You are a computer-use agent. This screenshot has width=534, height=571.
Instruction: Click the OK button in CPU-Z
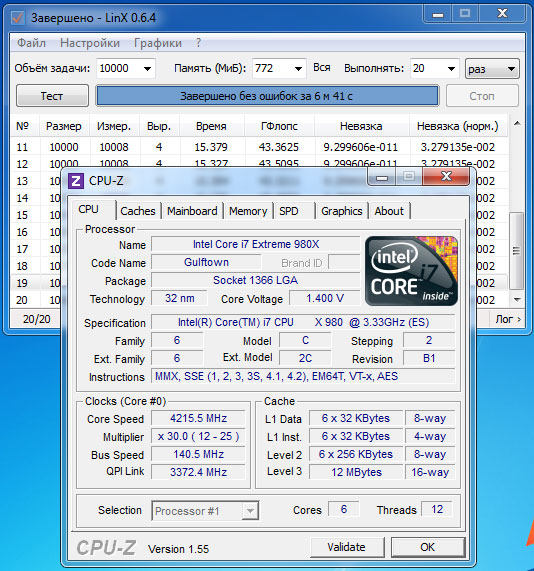tap(428, 547)
